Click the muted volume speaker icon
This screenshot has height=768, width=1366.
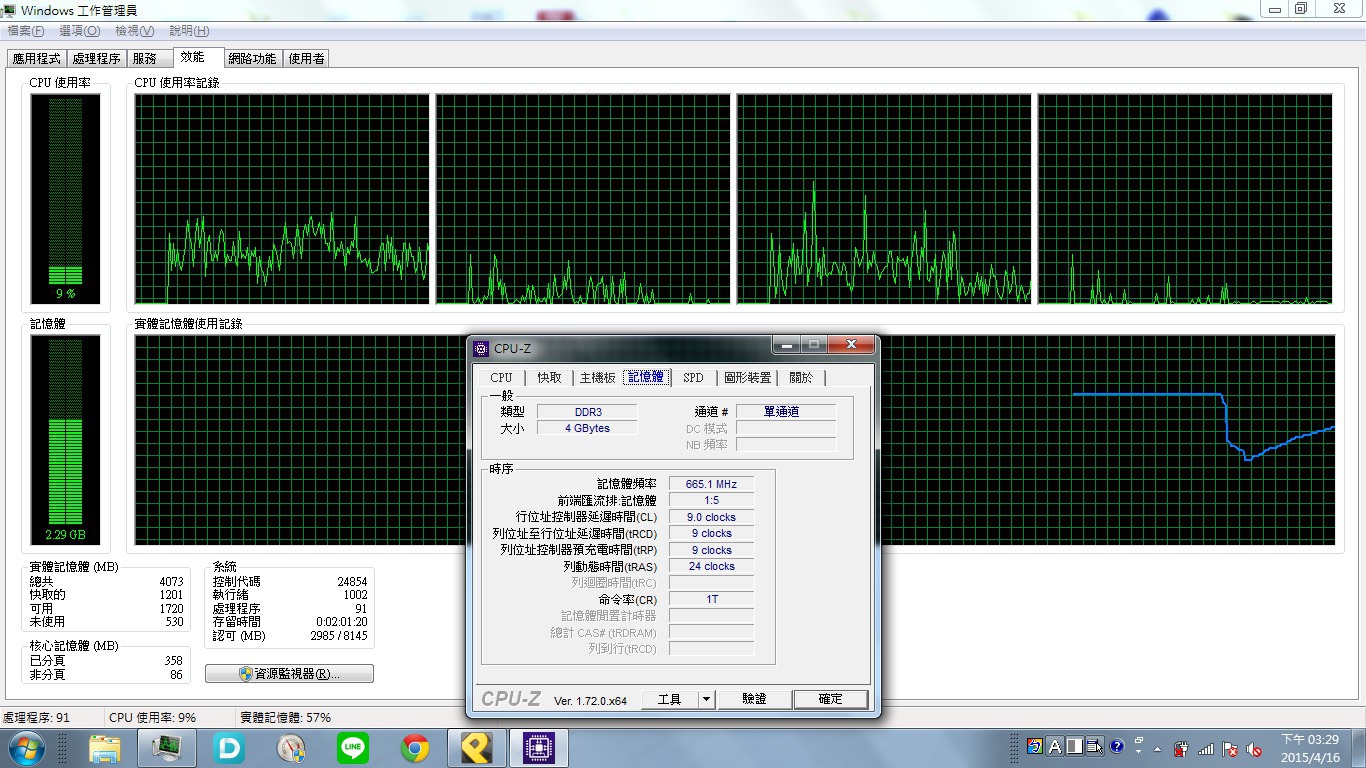[x=1254, y=748]
